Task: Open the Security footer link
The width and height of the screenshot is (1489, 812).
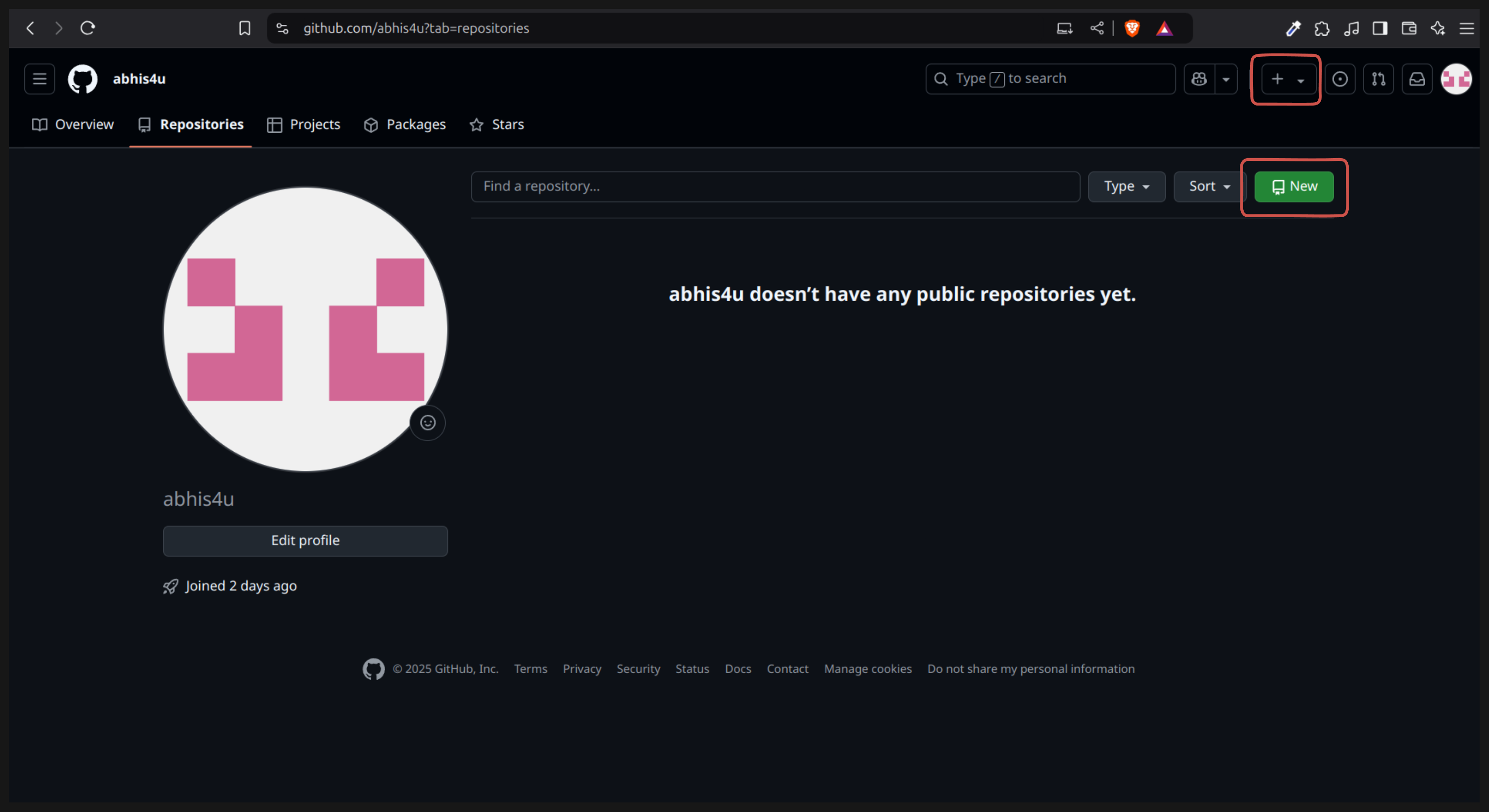Action: click(x=638, y=668)
